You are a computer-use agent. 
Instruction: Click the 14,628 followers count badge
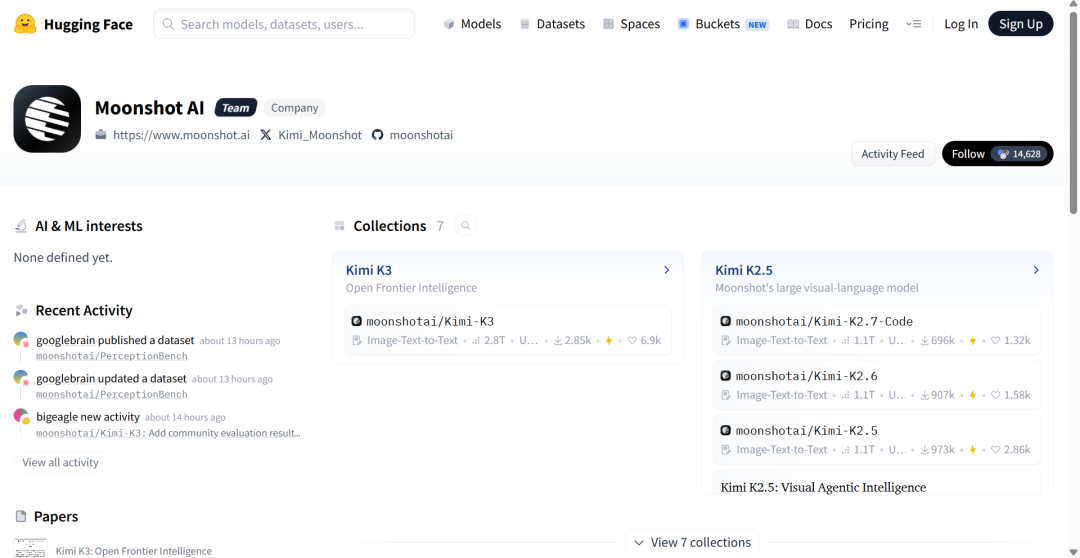[x=1019, y=154]
